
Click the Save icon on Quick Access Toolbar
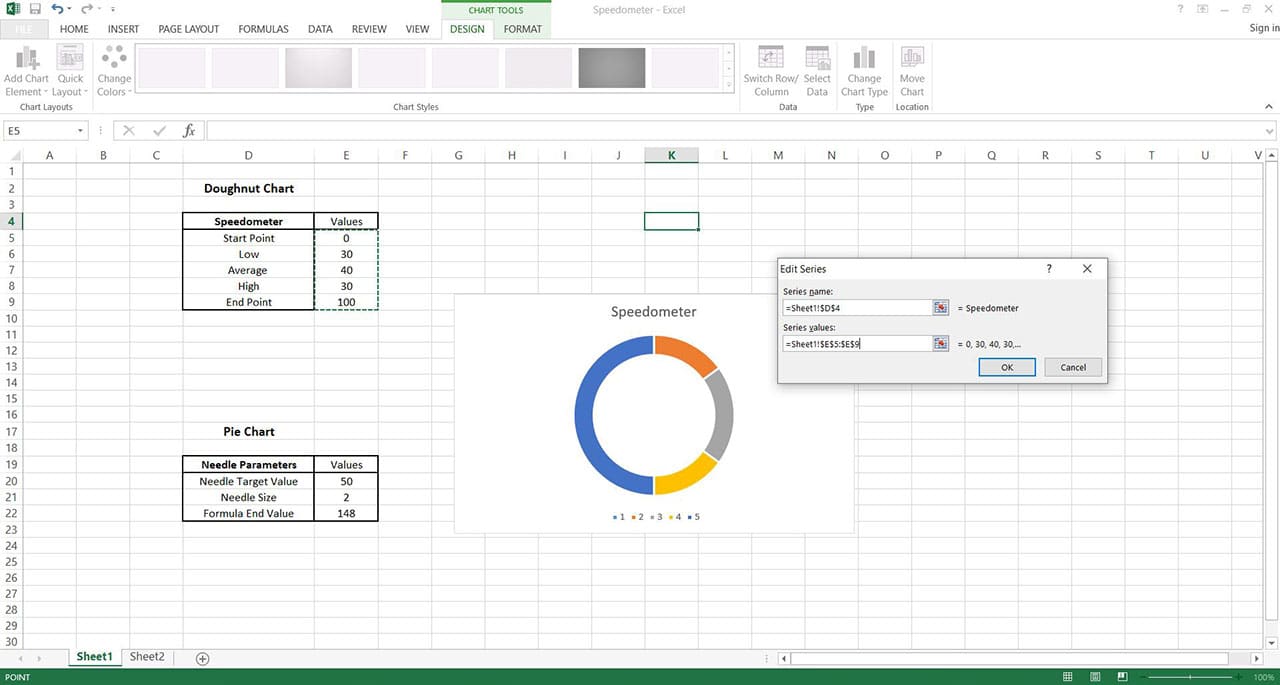pos(35,9)
